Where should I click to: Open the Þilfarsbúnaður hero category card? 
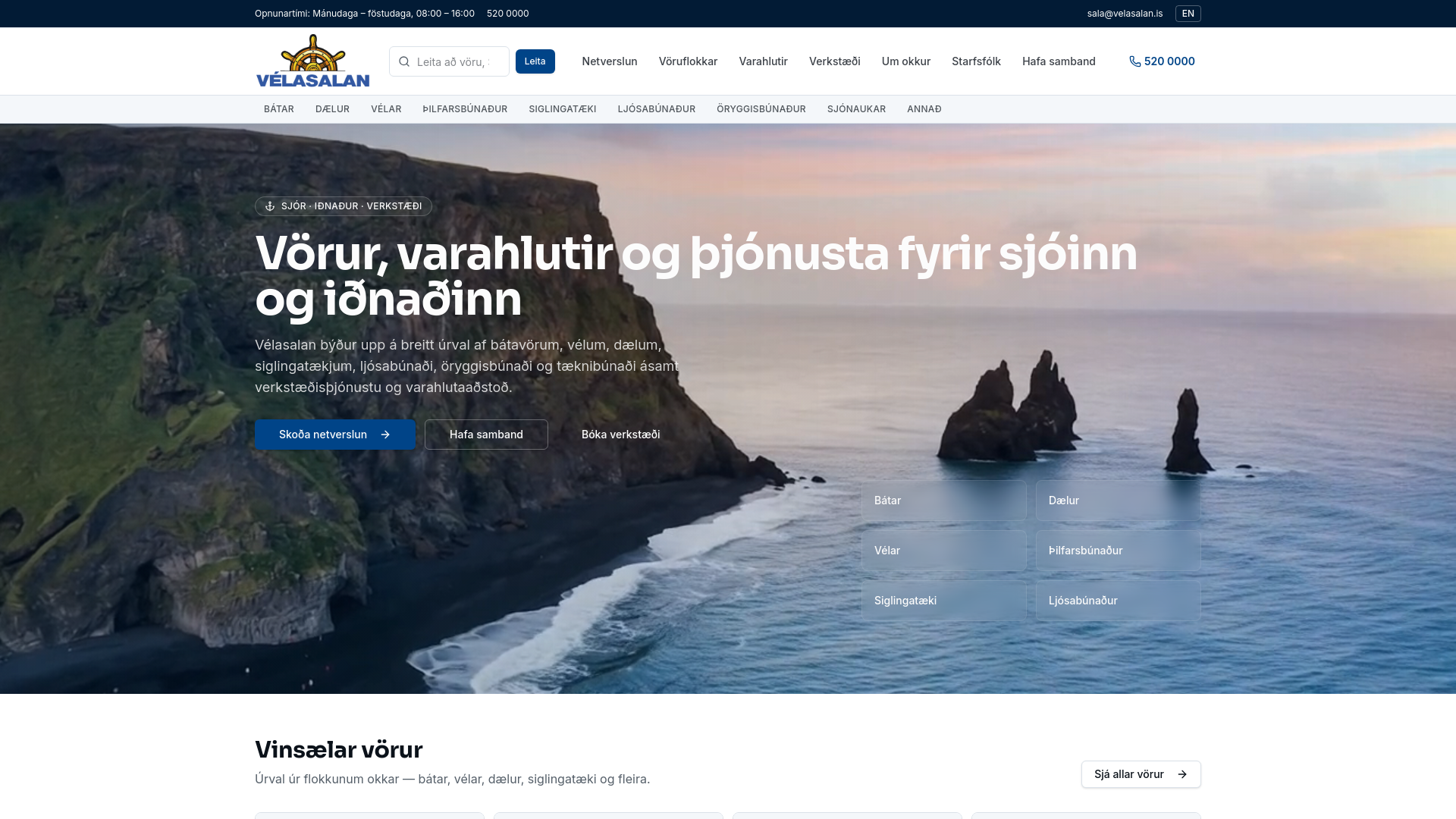1118,551
